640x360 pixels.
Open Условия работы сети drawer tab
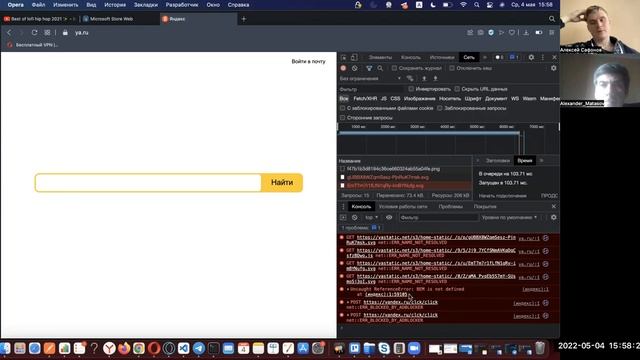[403, 207]
